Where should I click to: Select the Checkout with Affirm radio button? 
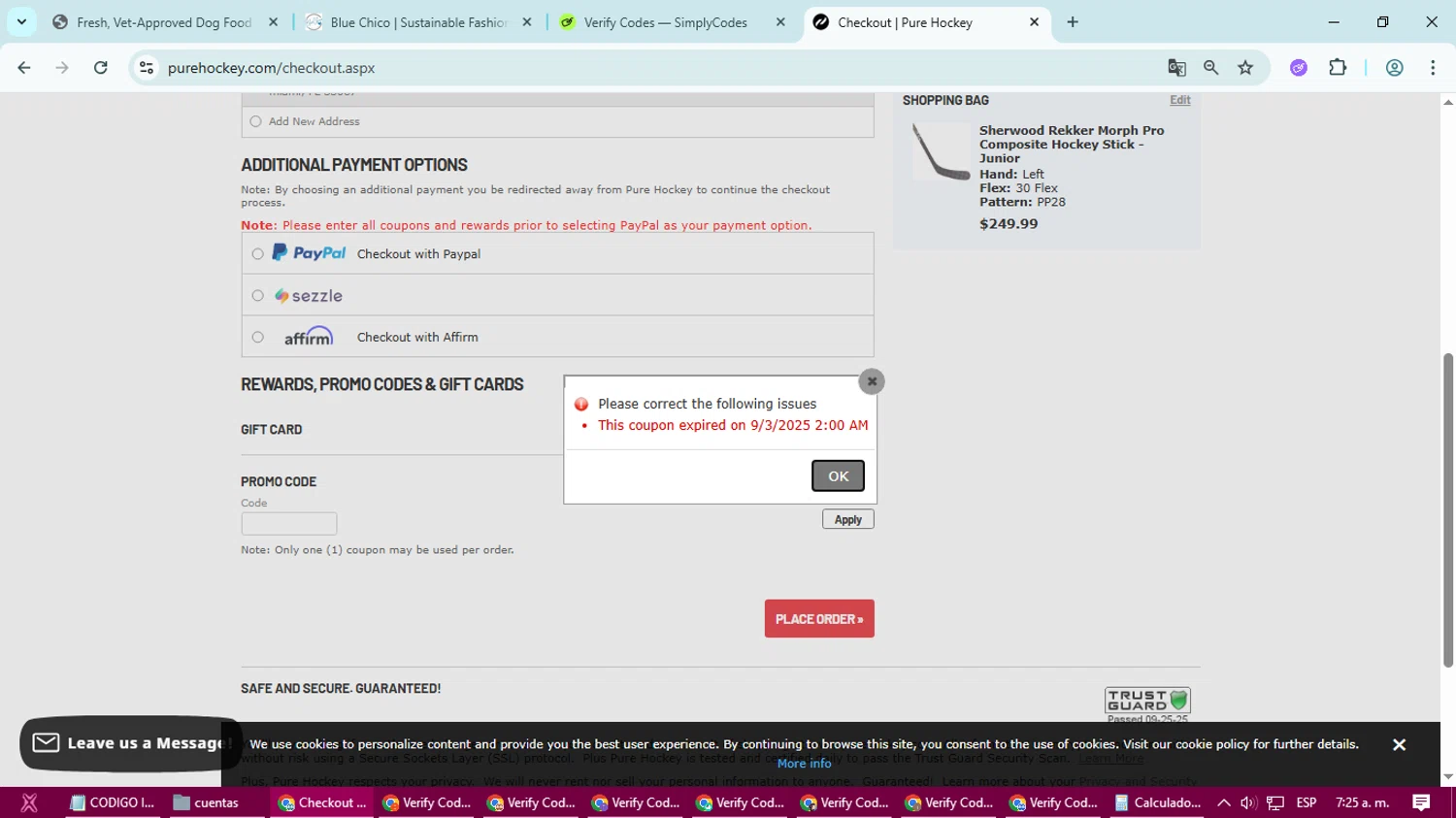click(257, 338)
